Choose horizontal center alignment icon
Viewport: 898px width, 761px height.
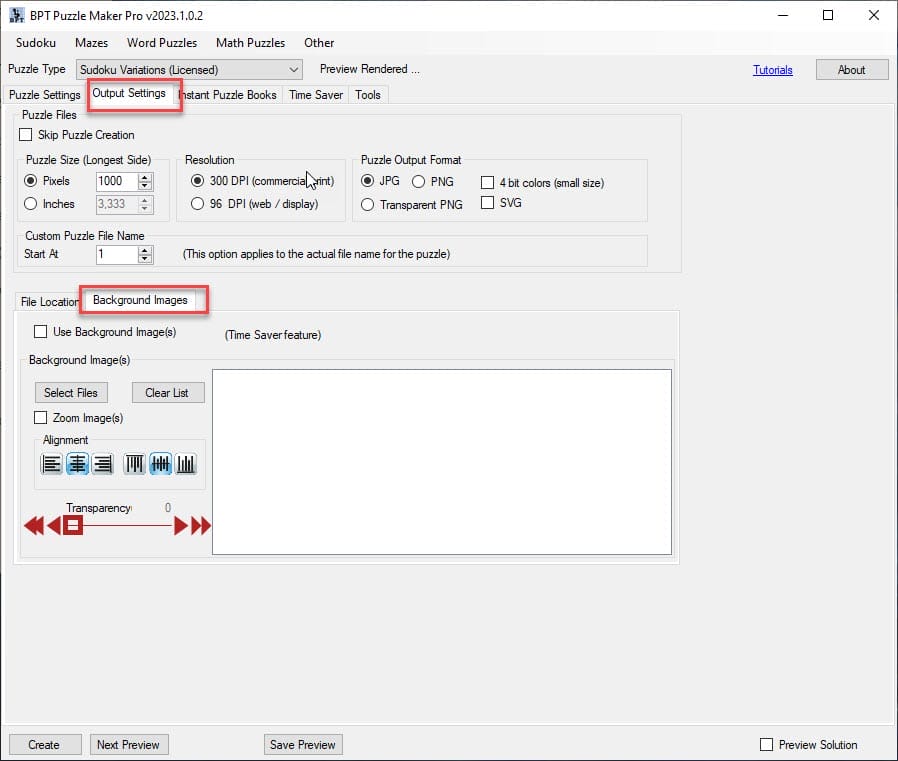77,464
